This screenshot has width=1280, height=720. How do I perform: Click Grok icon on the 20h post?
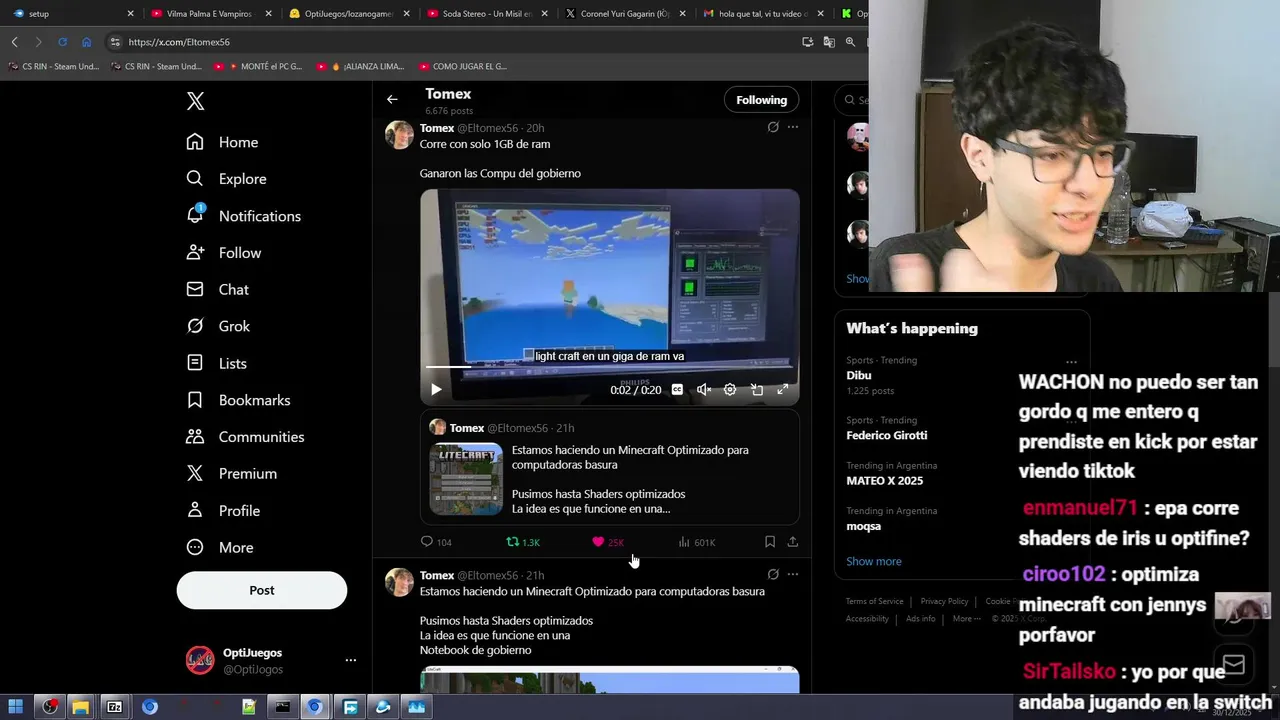pyautogui.click(x=773, y=127)
